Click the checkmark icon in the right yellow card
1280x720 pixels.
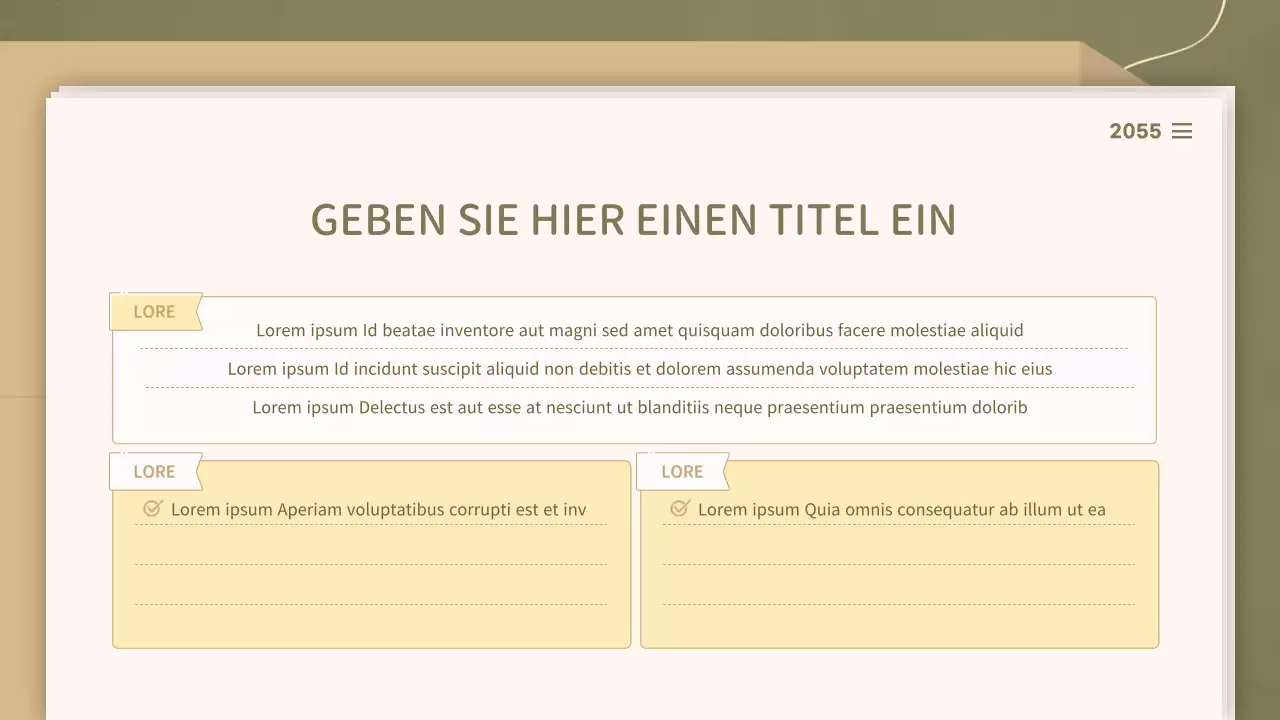point(680,508)
